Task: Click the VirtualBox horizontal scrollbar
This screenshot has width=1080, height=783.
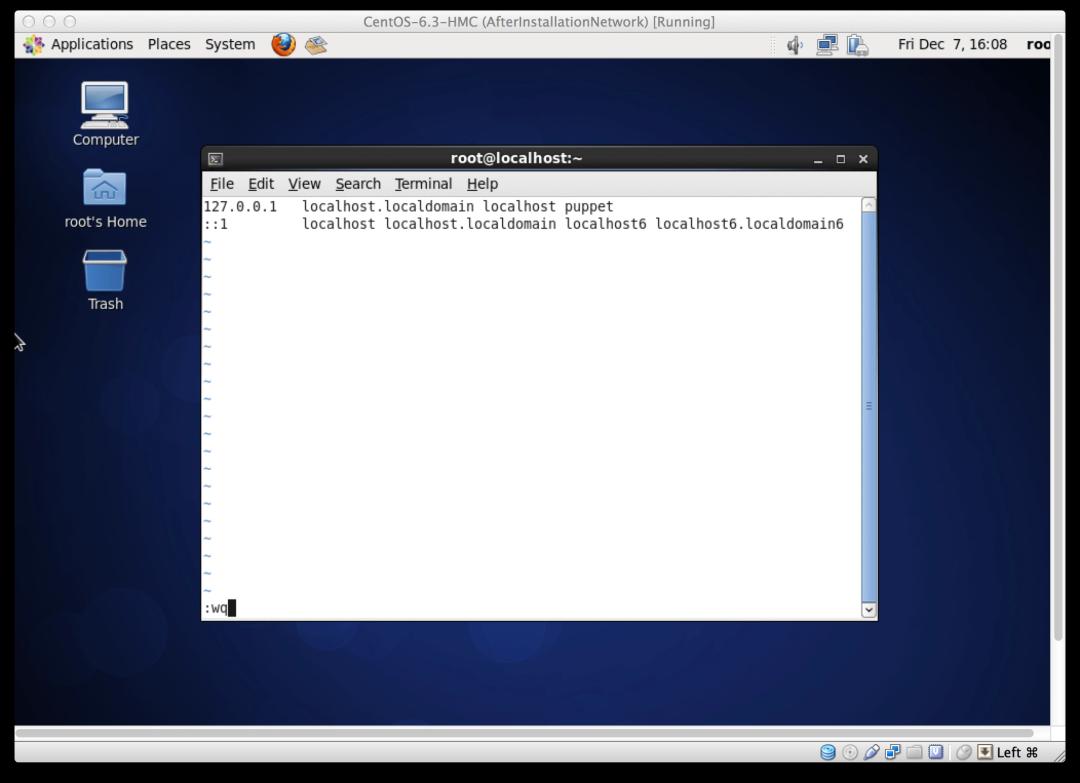Action: (530, 733)
